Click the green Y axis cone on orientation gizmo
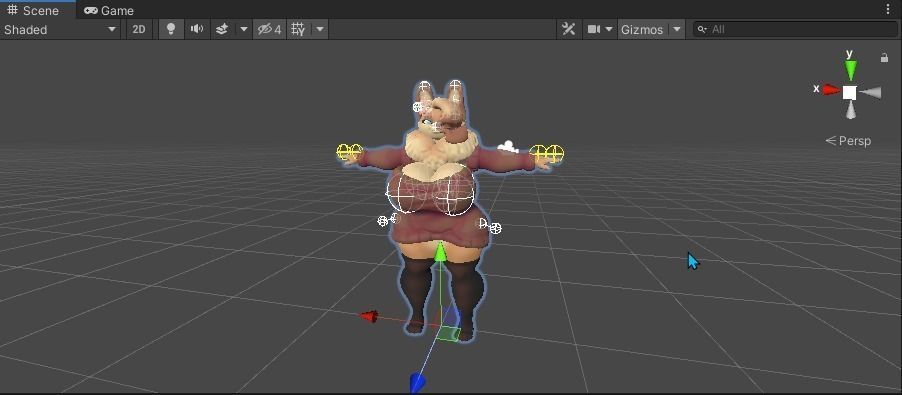Image resolution: width=902 pixels, height=395 pixels. point(850,69)
